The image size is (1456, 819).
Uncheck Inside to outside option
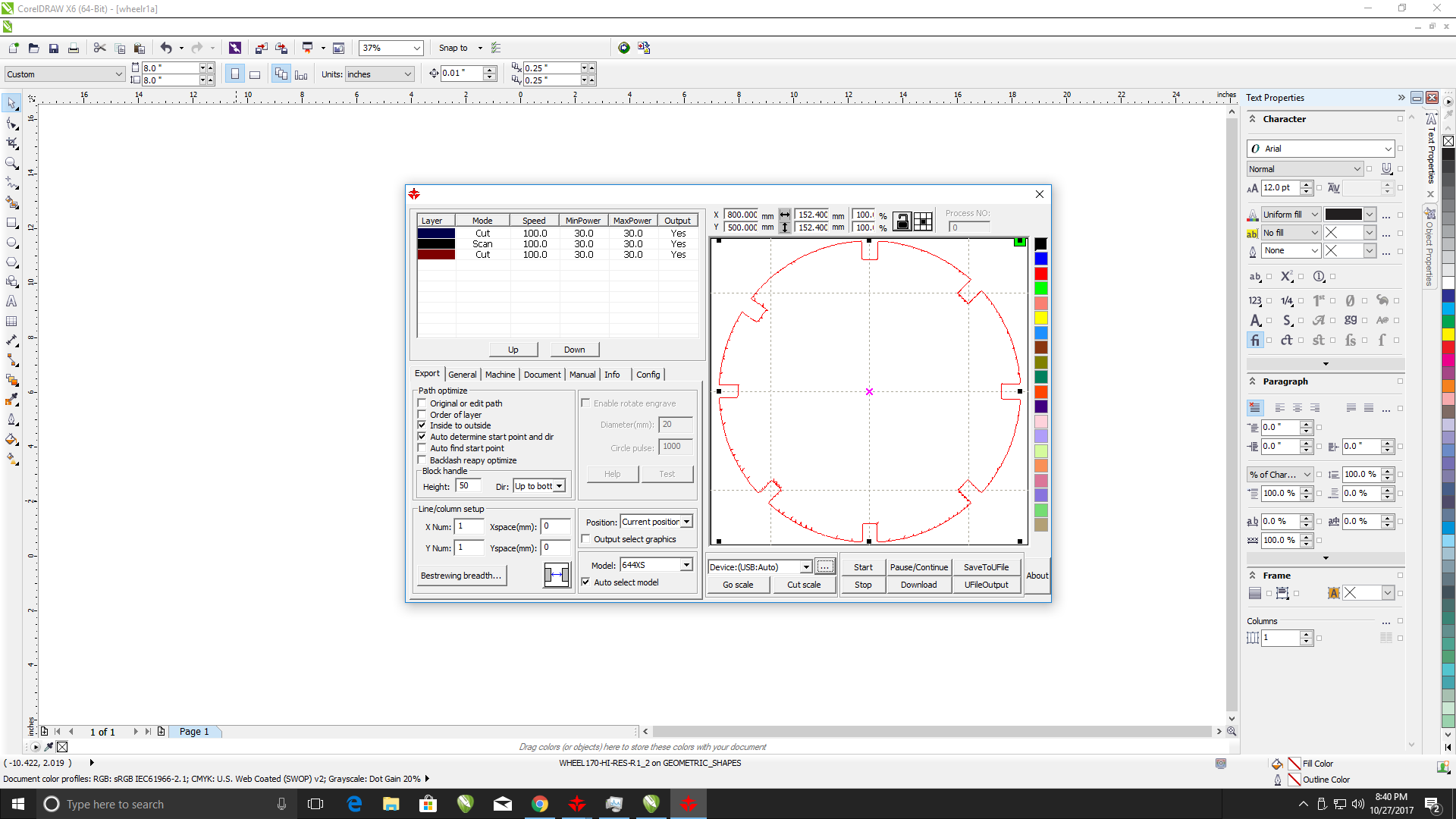pos(422,425)
